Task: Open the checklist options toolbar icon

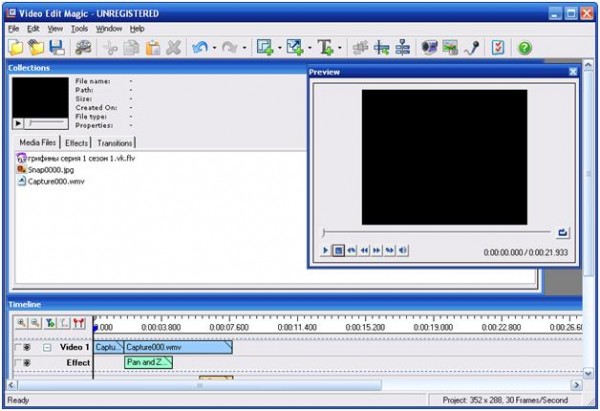Action: [x=498, y=48]
